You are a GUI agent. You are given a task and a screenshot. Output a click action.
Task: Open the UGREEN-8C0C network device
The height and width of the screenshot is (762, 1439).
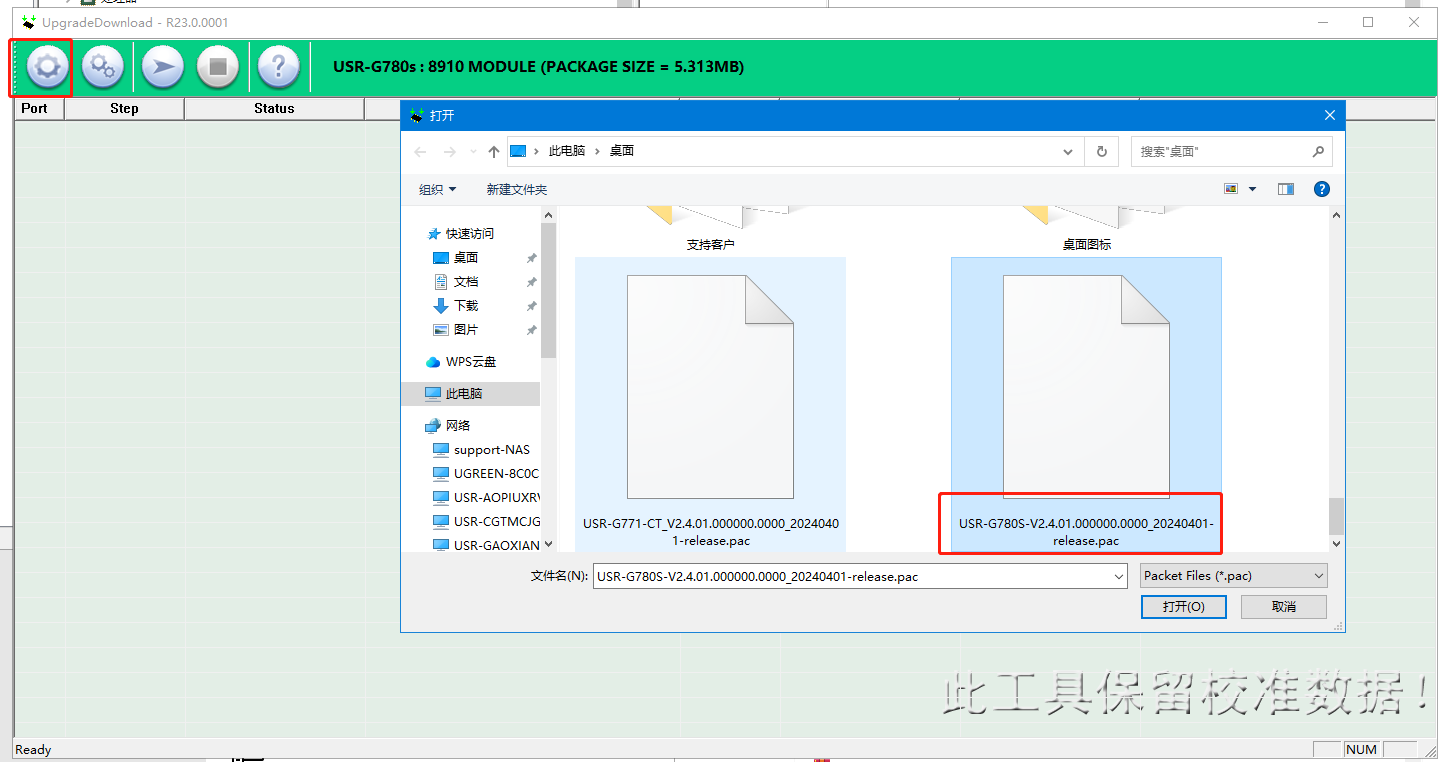(486, 473)
